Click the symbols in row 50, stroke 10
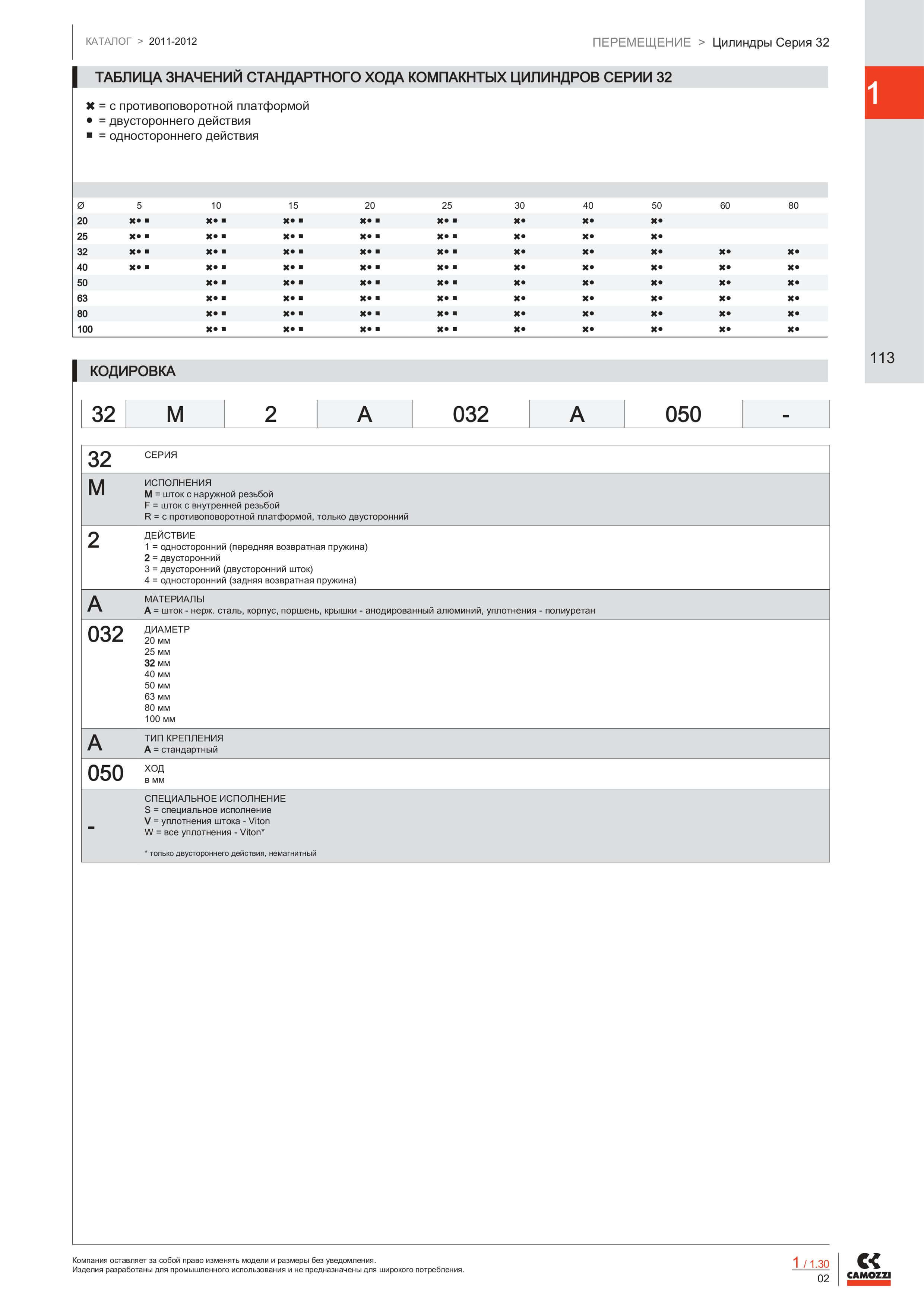 (x=216, y=283)
